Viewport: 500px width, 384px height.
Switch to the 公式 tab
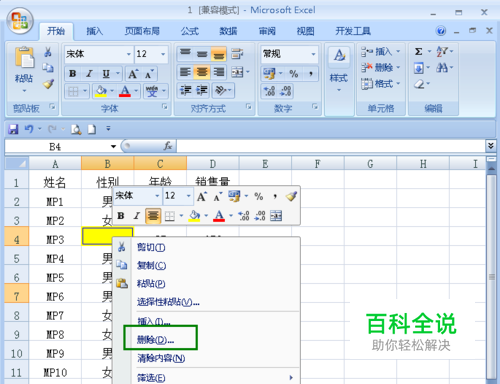click(190, 31)
